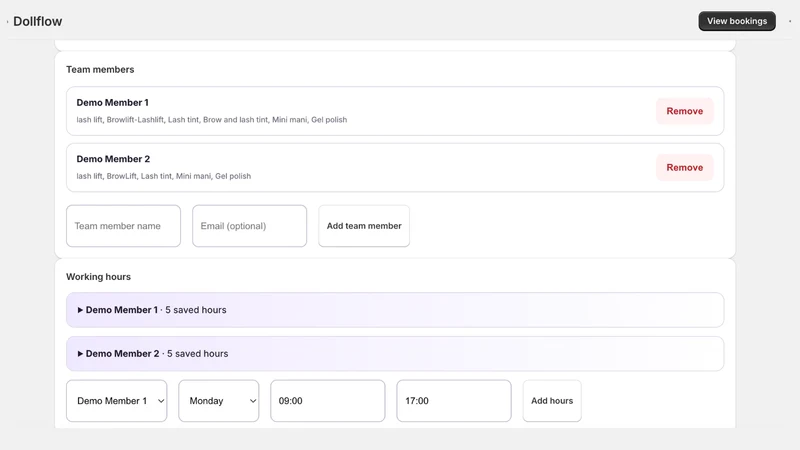The height and width of the screenshot is (450, 800).
Task: Click the Add team member button
Action: point(364,226)
